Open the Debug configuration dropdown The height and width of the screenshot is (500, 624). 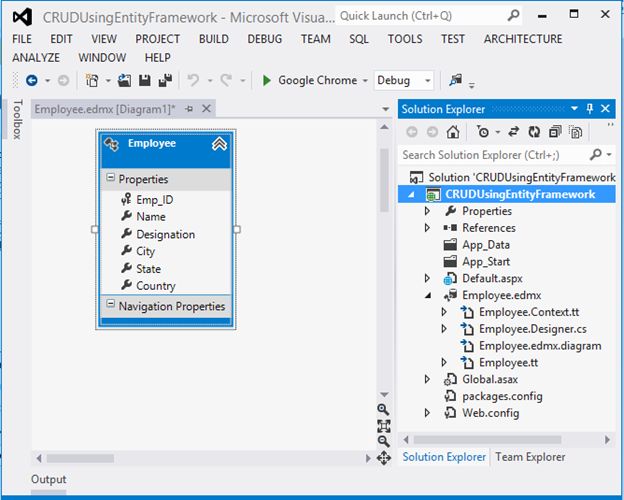[x=427, y=81]
